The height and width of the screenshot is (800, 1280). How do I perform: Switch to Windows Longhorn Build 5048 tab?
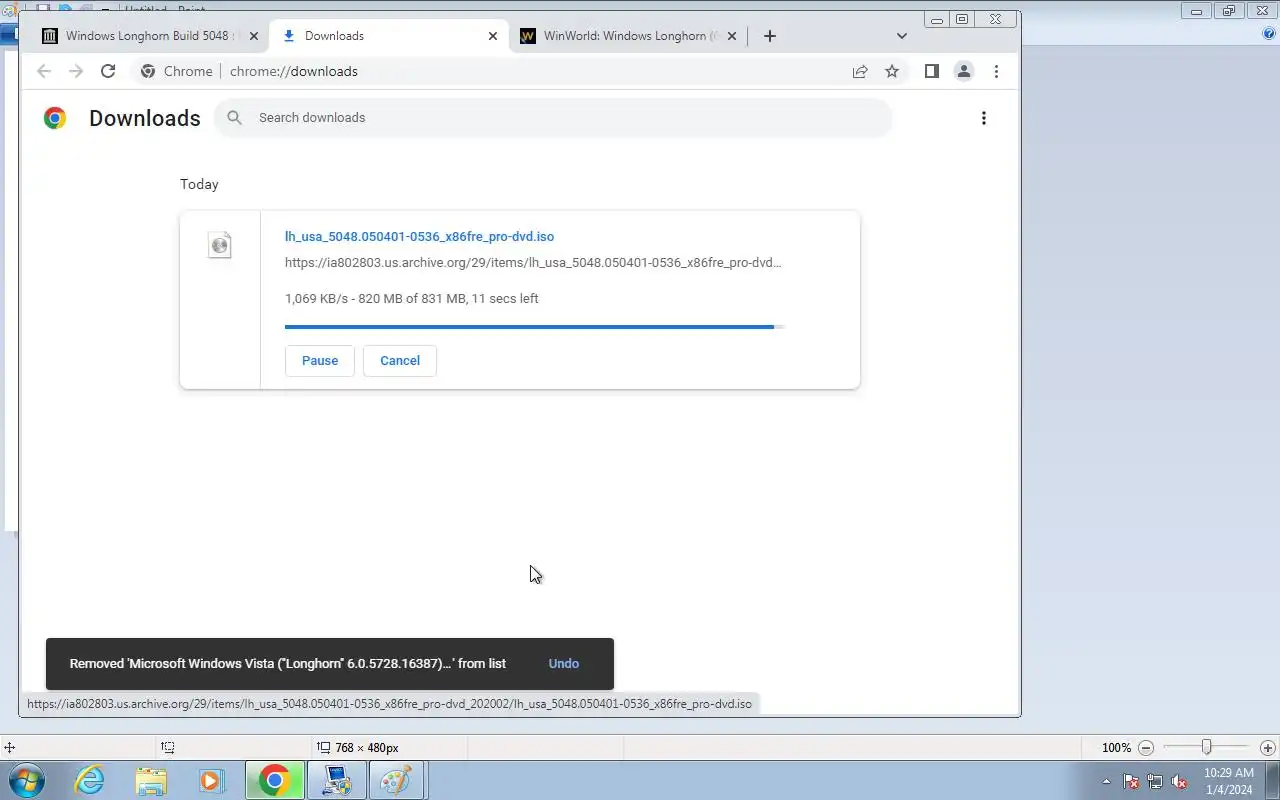pyautogui.click(x=150, y=36)
